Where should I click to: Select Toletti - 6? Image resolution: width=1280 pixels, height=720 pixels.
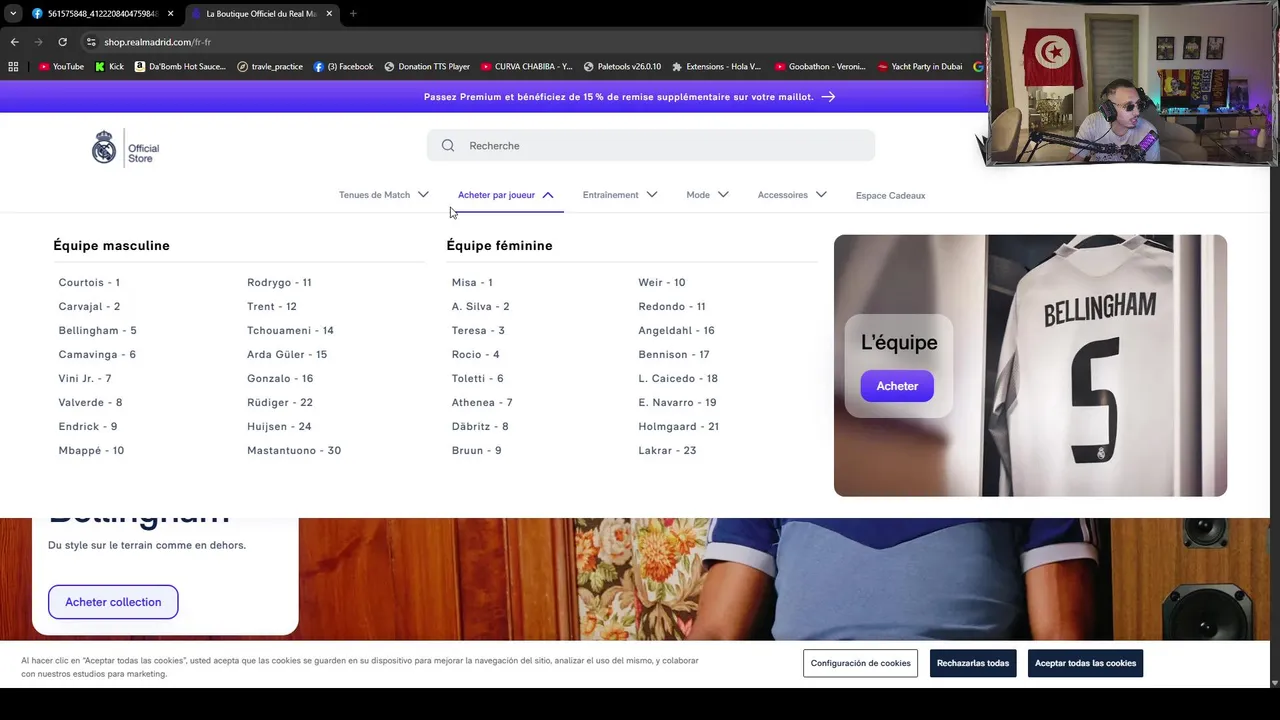(477, 379)
